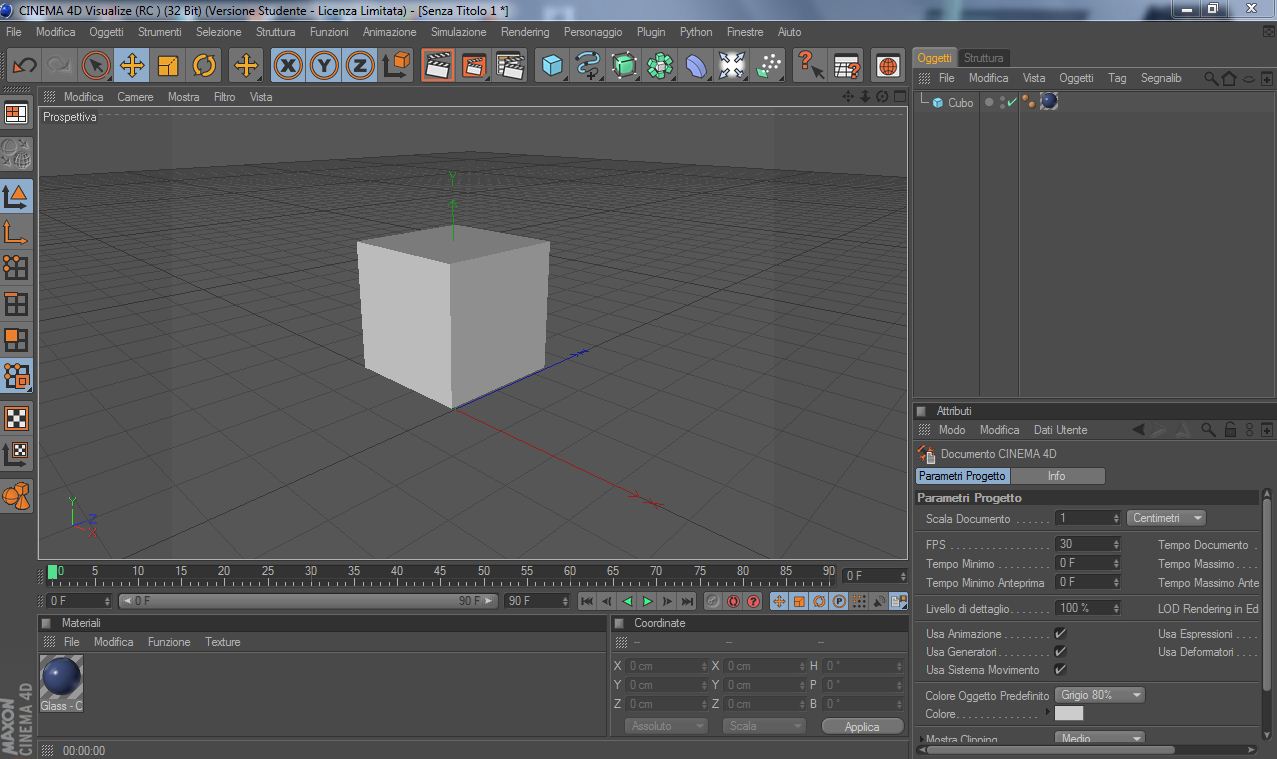The width and height of the screenshot is (1277, 759).
Task: Select the Scale tool in top toolbar
Action: click(168, 66)
